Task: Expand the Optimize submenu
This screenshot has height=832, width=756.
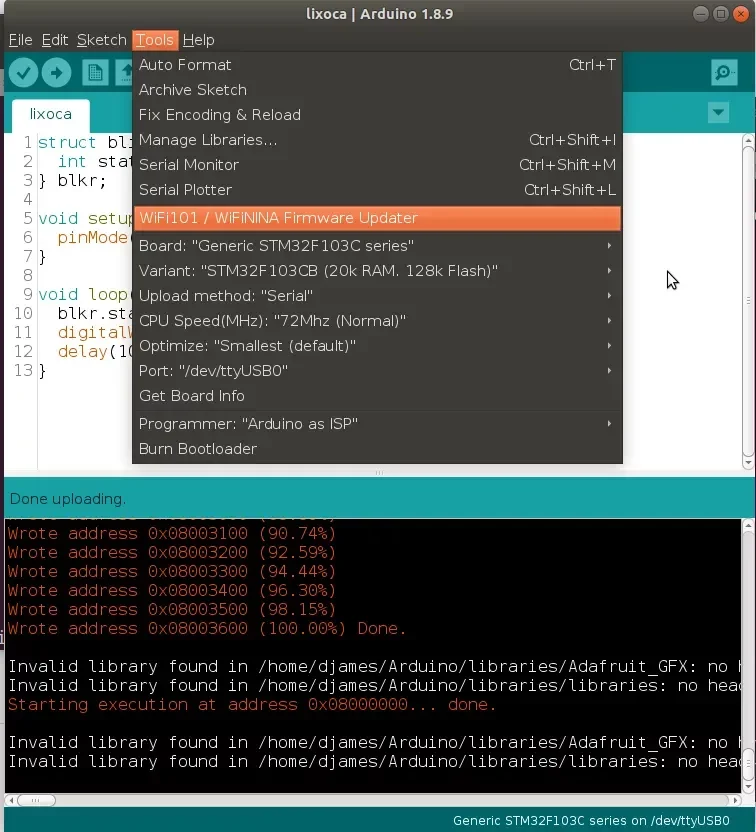Action: point(377,345)
